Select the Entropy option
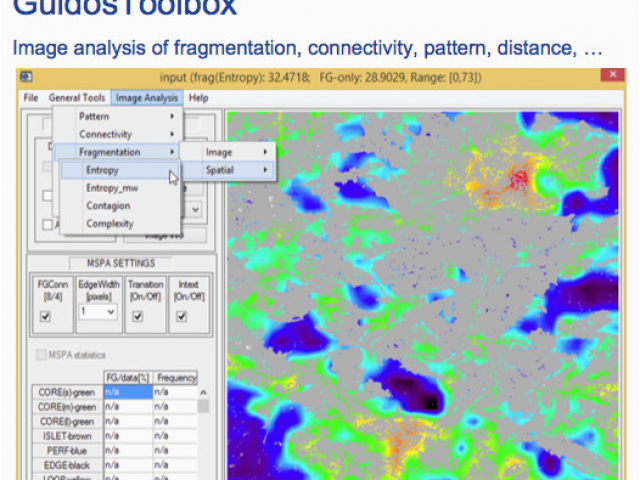 pos(119,170)
